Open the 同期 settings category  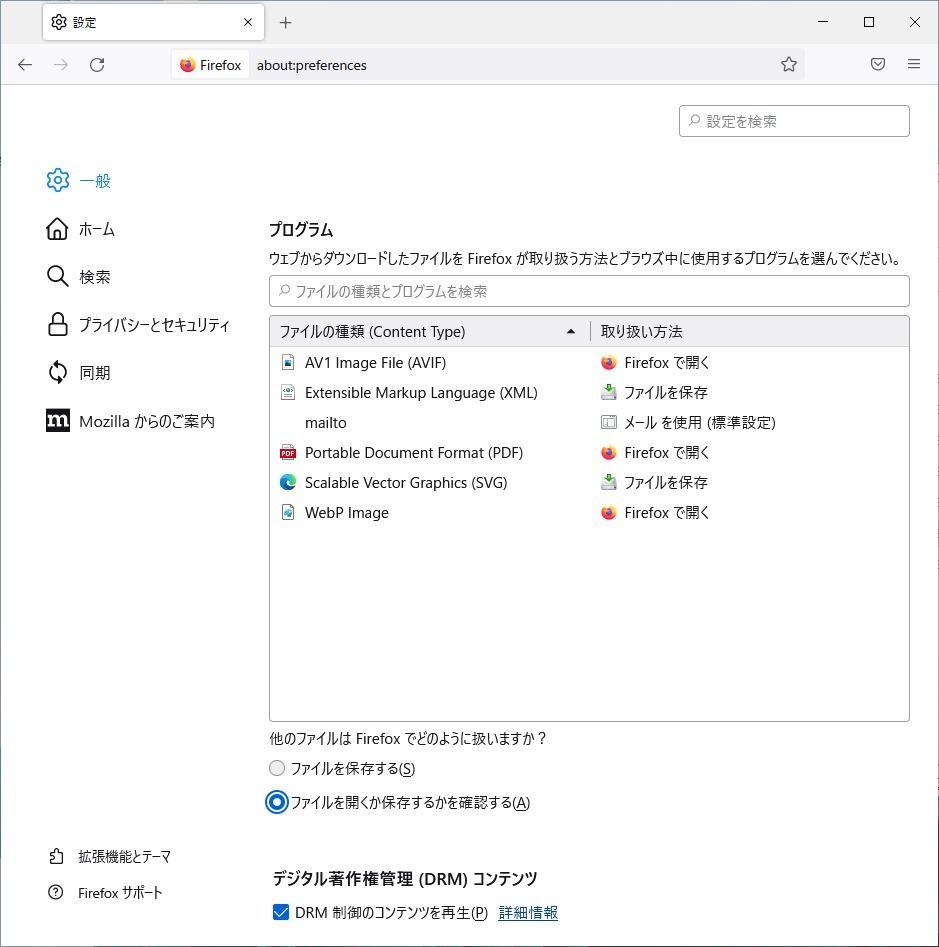coord(79,373)
